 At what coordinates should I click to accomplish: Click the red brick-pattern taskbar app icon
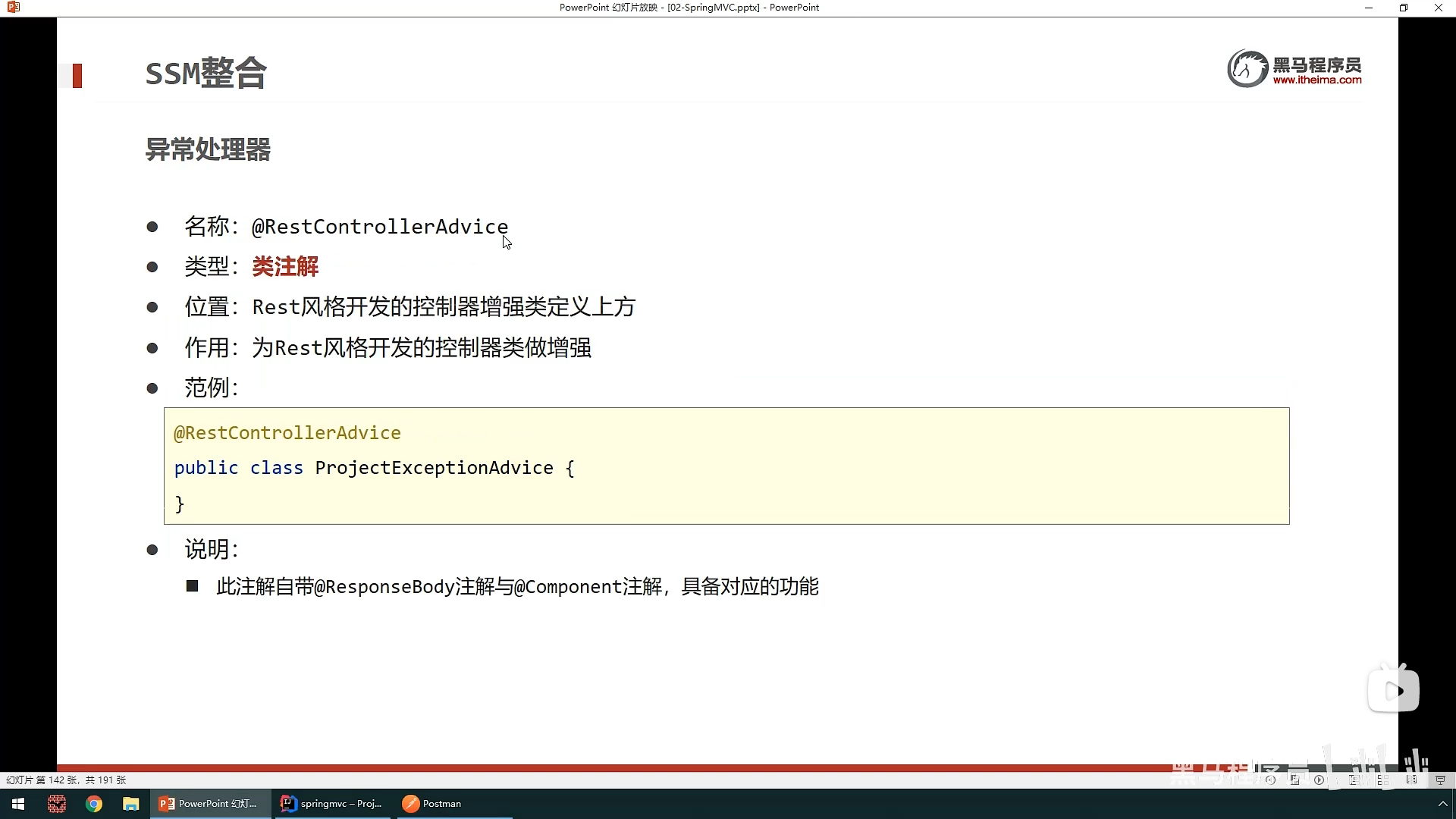[57, 804]
